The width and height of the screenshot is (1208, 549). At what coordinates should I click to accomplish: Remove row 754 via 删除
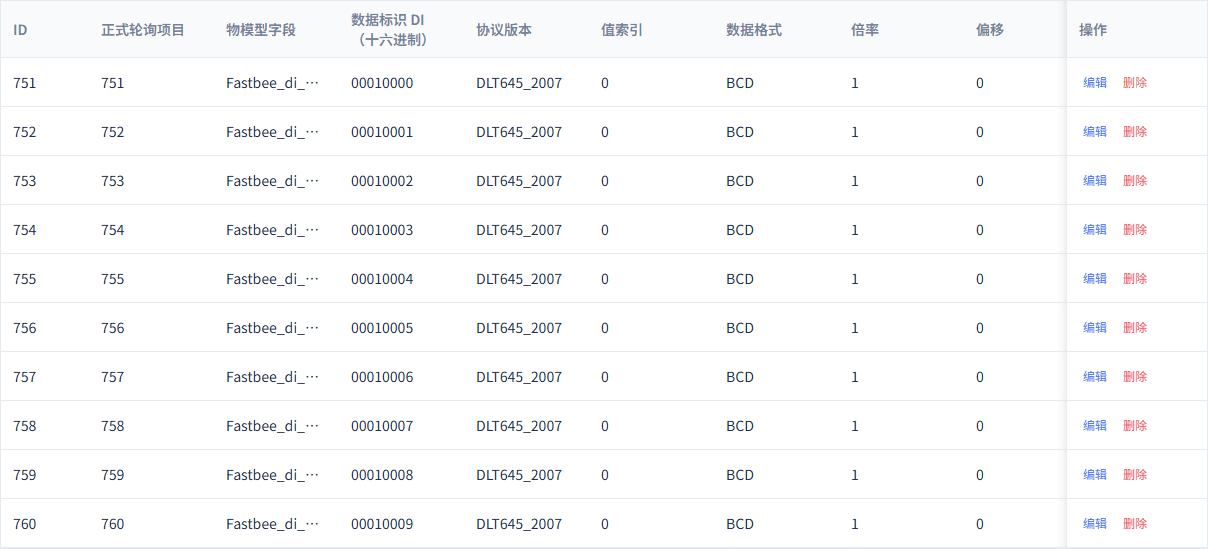1135,230
